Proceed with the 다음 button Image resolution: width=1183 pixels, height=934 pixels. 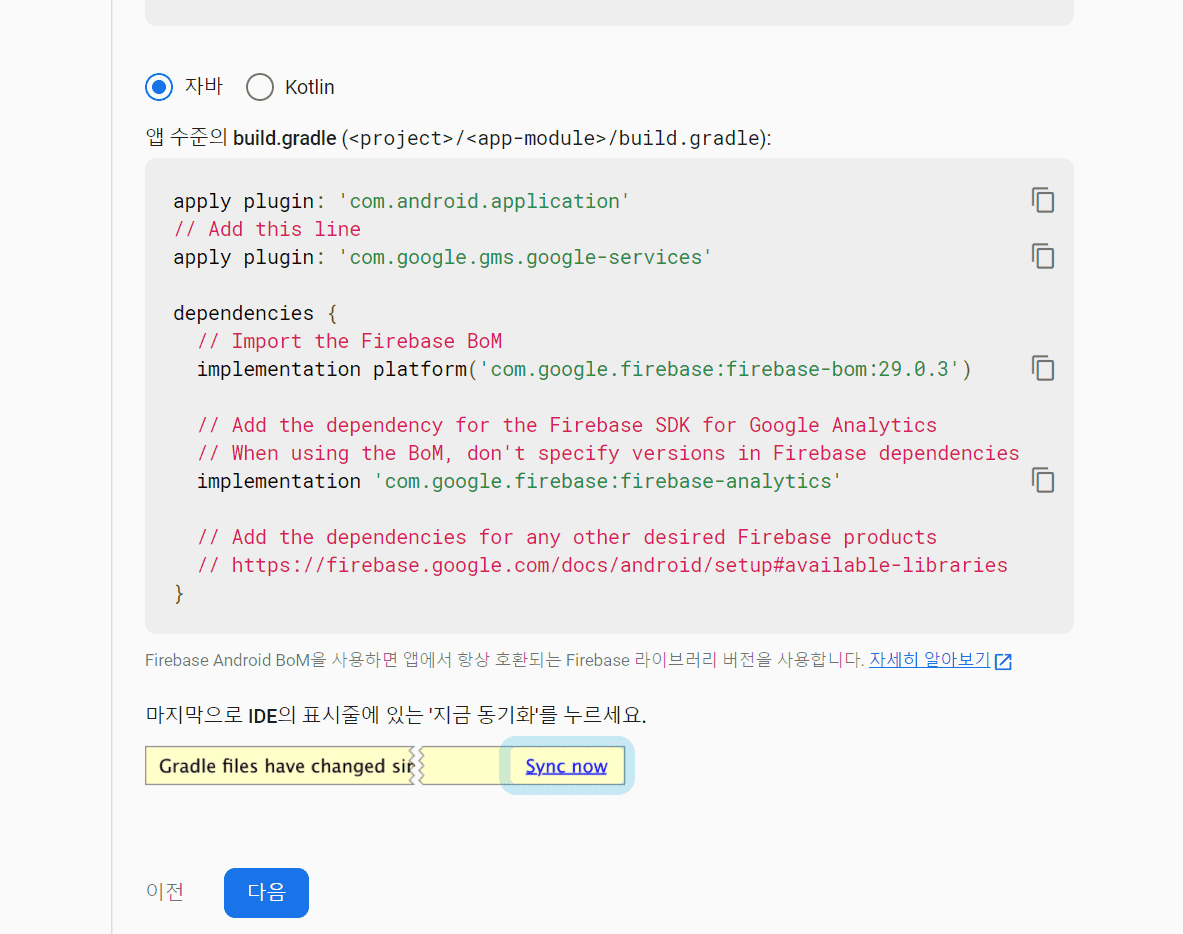pos(266,893)
